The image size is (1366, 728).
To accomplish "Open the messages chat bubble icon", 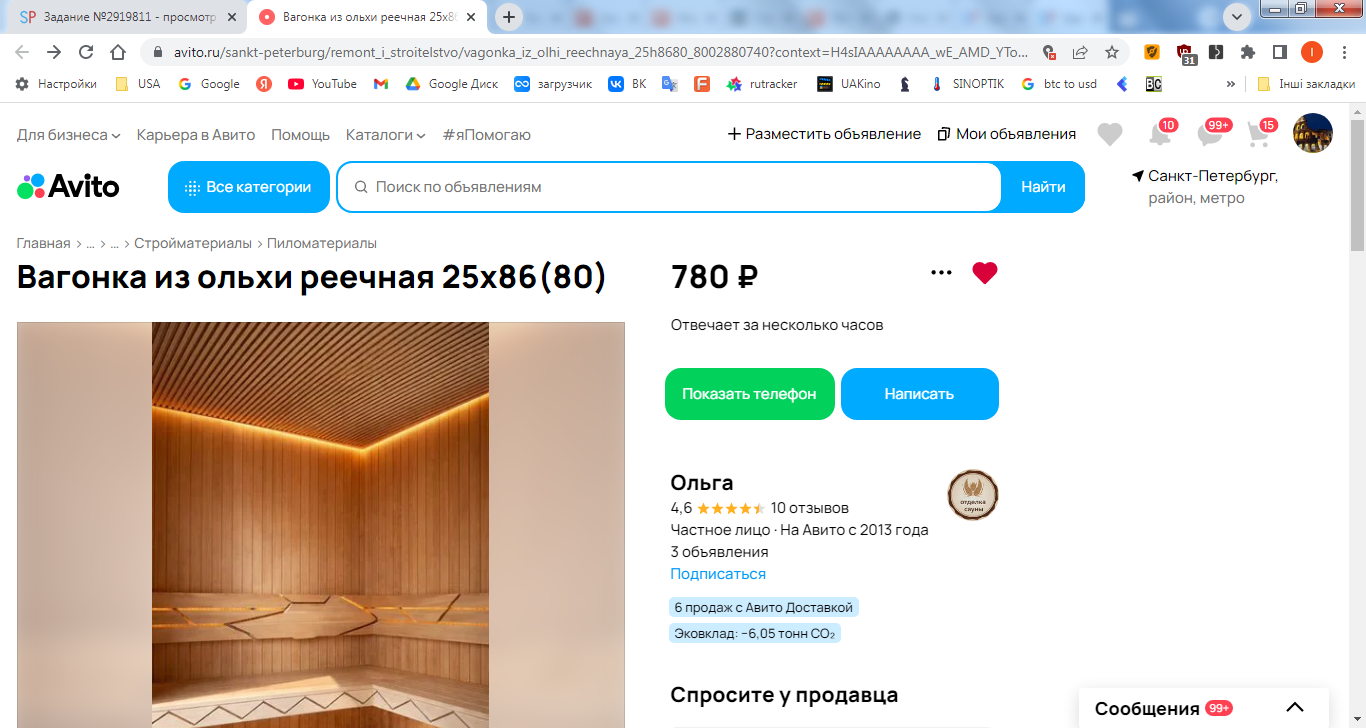I will (x=1211, y=134).
